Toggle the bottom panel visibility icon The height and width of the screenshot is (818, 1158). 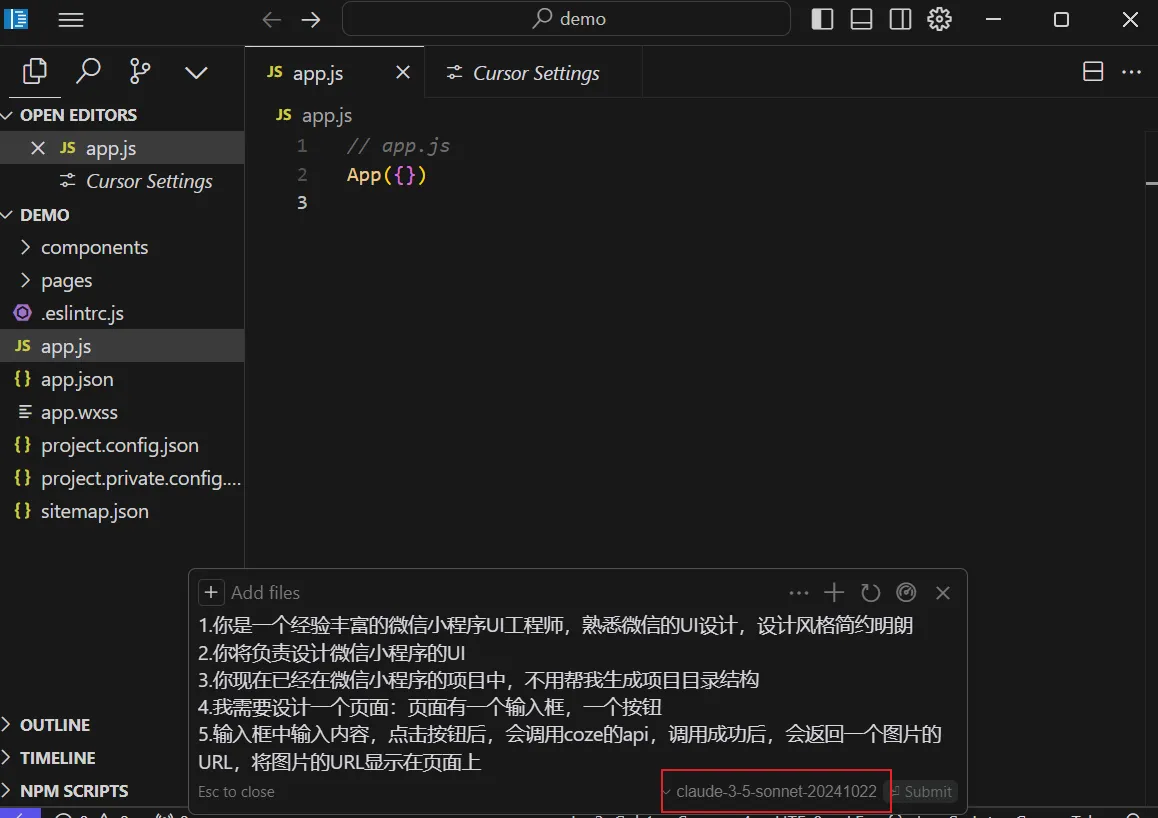(x=860, y=19)
